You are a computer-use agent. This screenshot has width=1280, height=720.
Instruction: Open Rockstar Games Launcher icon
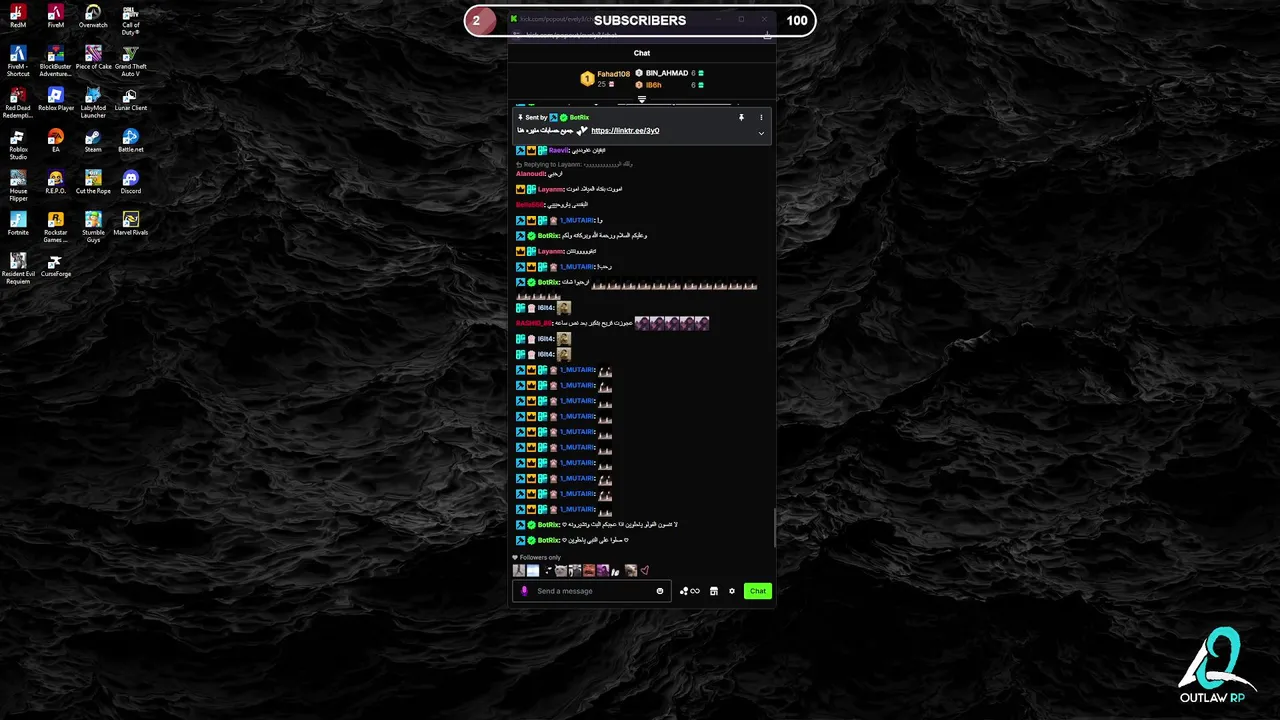pos(55,228)
